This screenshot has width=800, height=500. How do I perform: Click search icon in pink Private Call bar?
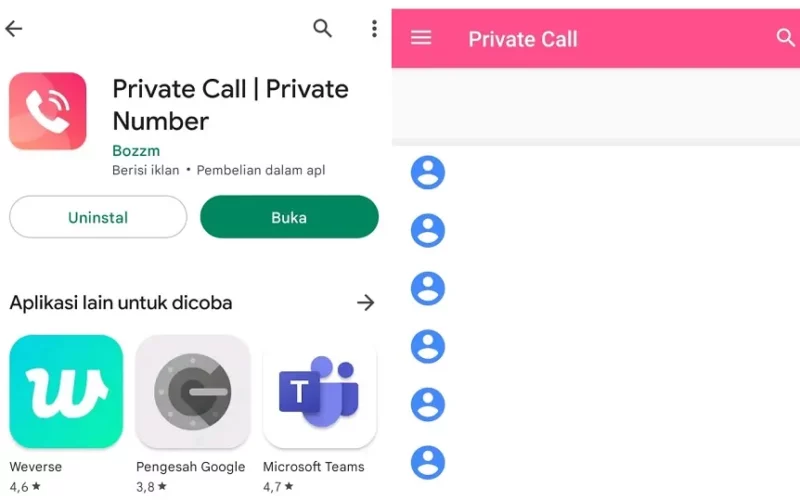[x=785, y=37]
